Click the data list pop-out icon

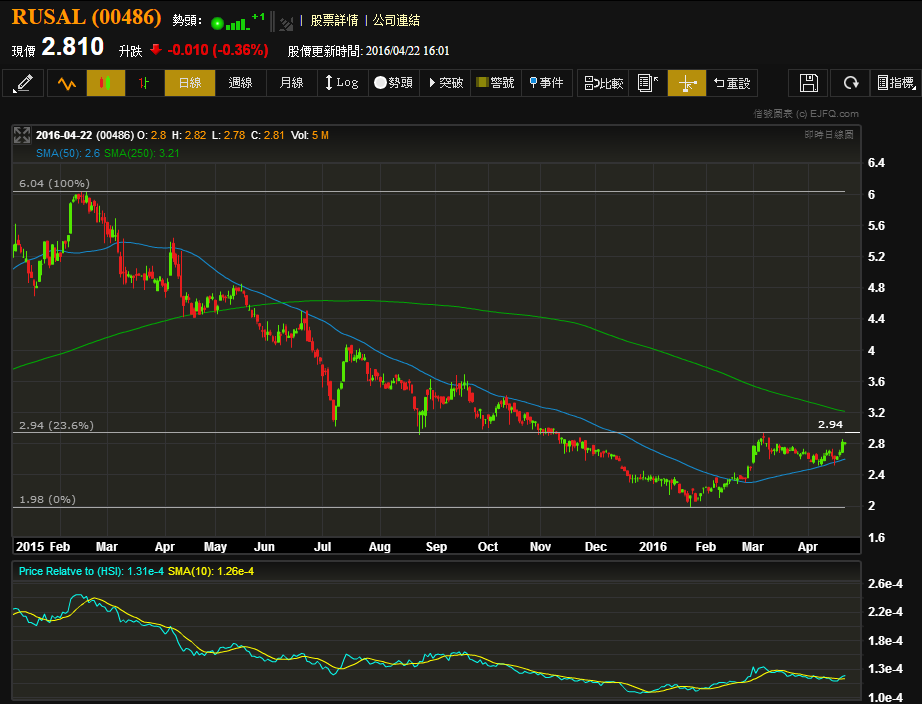(647, 83)
